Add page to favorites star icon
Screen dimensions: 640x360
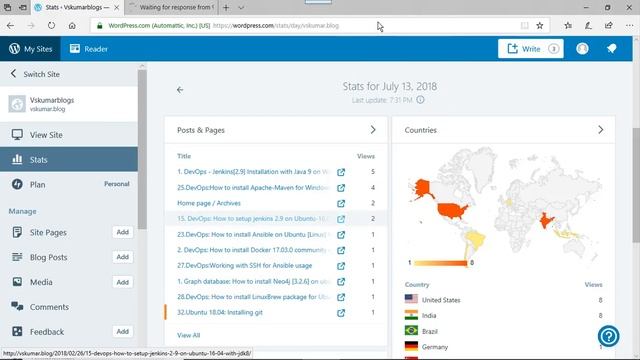point(540,26)
